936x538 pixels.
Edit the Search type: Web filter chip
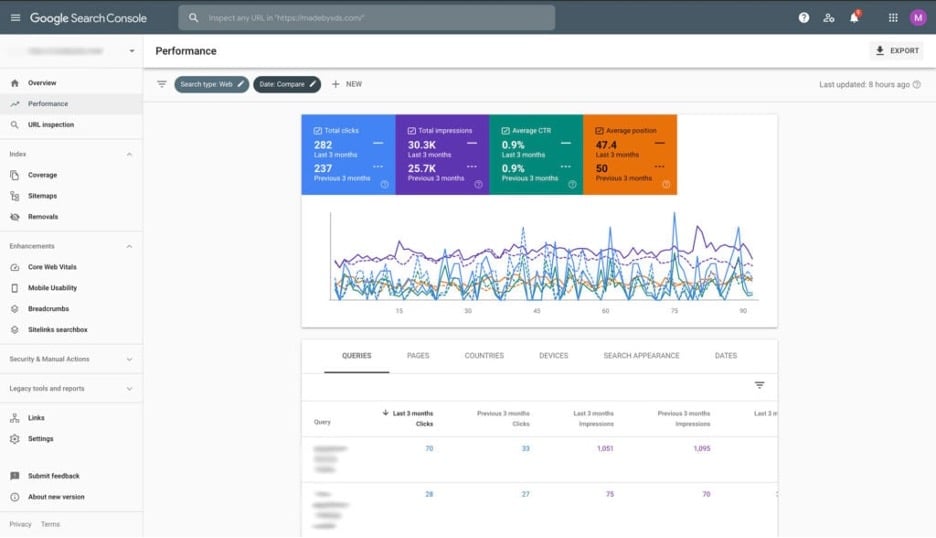[x=211, y=84]
